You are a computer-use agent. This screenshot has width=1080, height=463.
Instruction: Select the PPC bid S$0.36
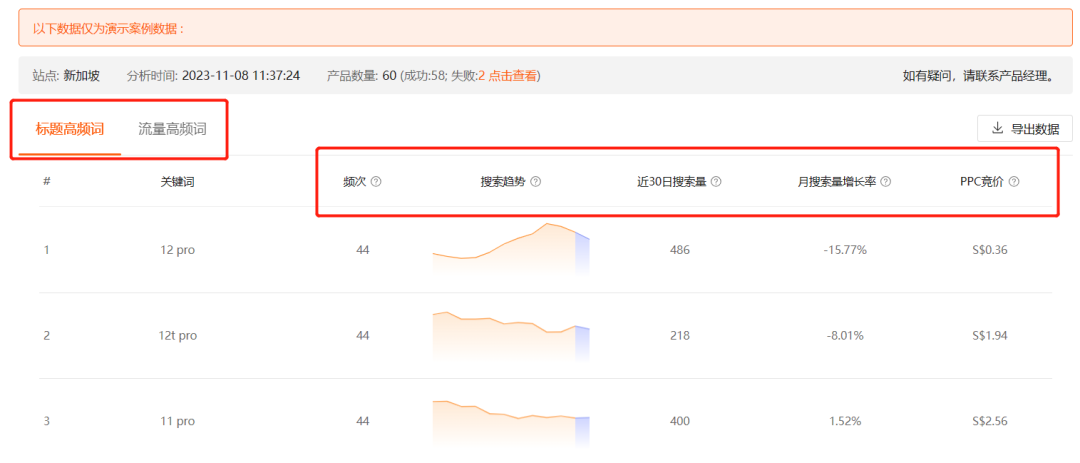(x=990, y=250)
